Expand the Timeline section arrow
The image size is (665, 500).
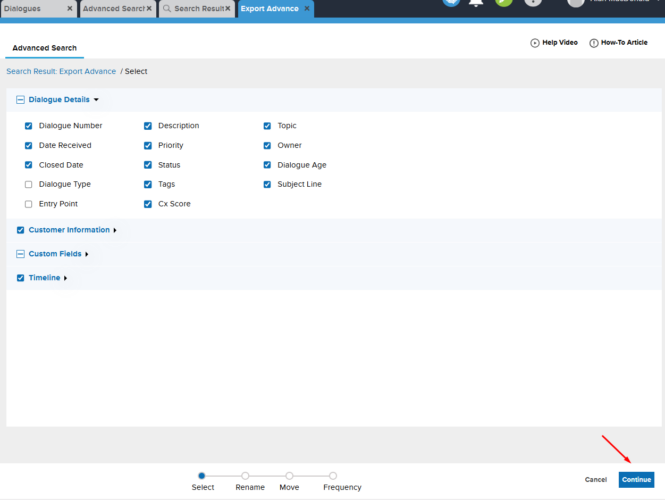click(x=65, y=278)
